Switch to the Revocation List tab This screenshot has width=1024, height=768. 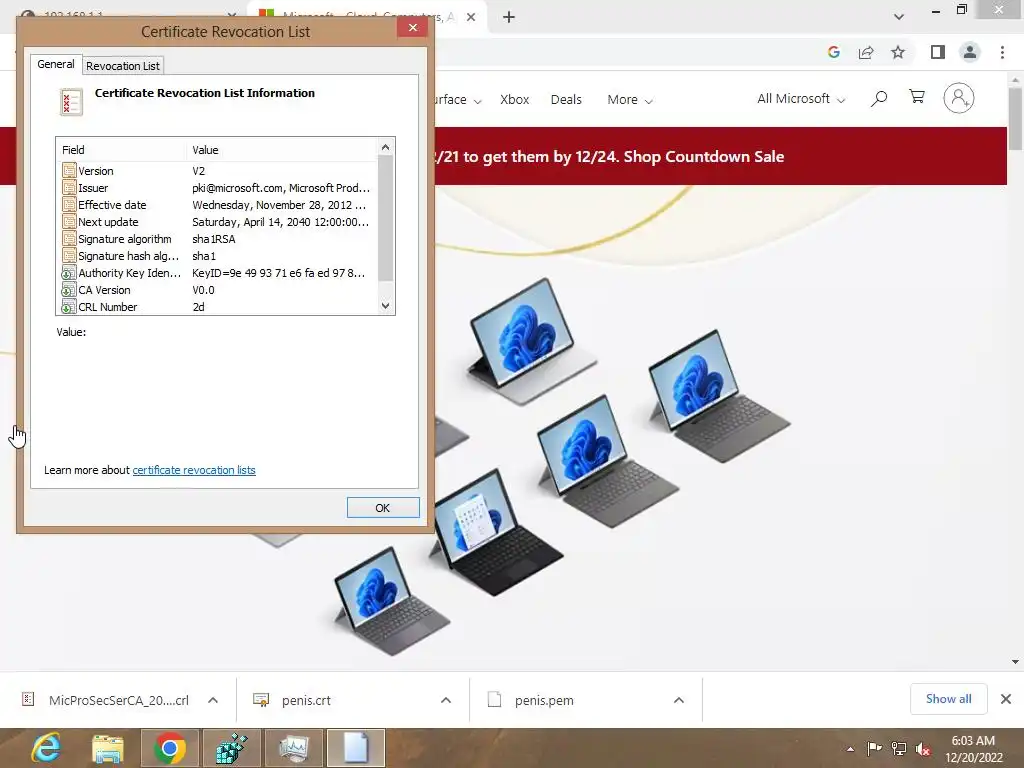(x=123, y=66)
